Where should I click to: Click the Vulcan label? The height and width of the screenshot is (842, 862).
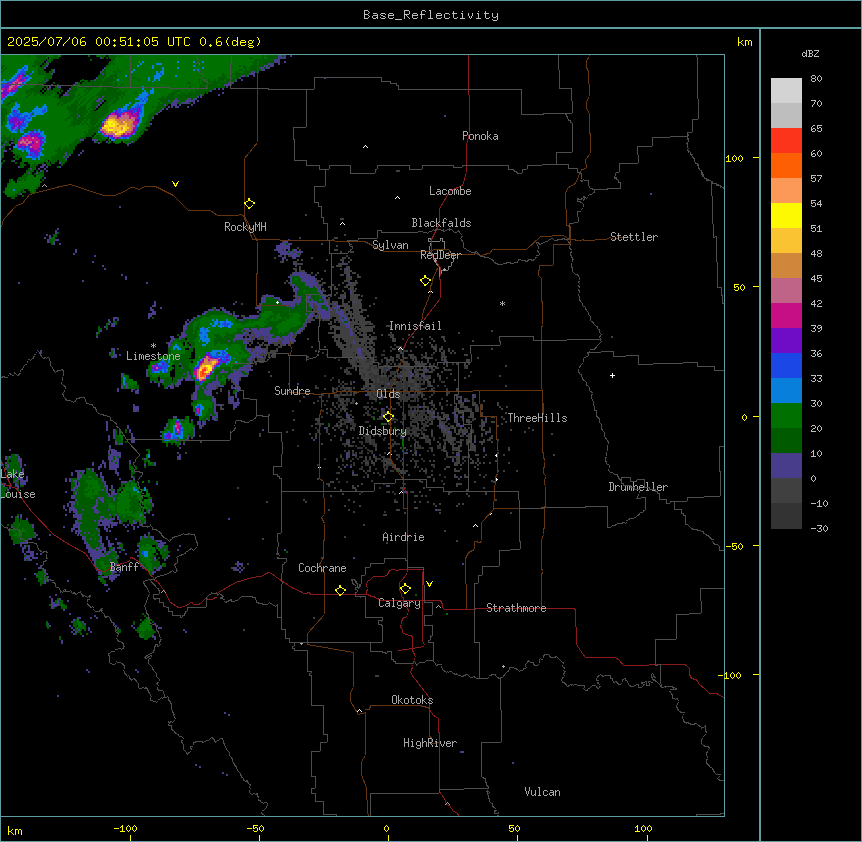point(542,792)
